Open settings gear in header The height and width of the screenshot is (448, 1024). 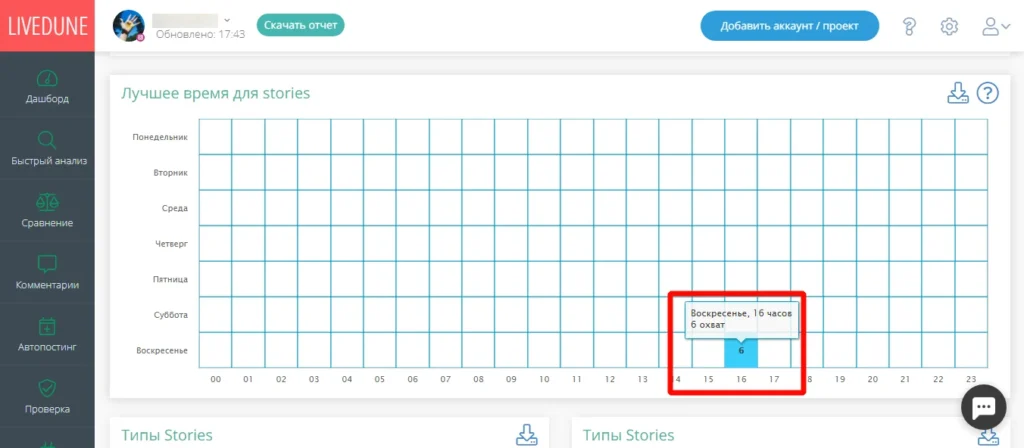(x=949, y=27)
